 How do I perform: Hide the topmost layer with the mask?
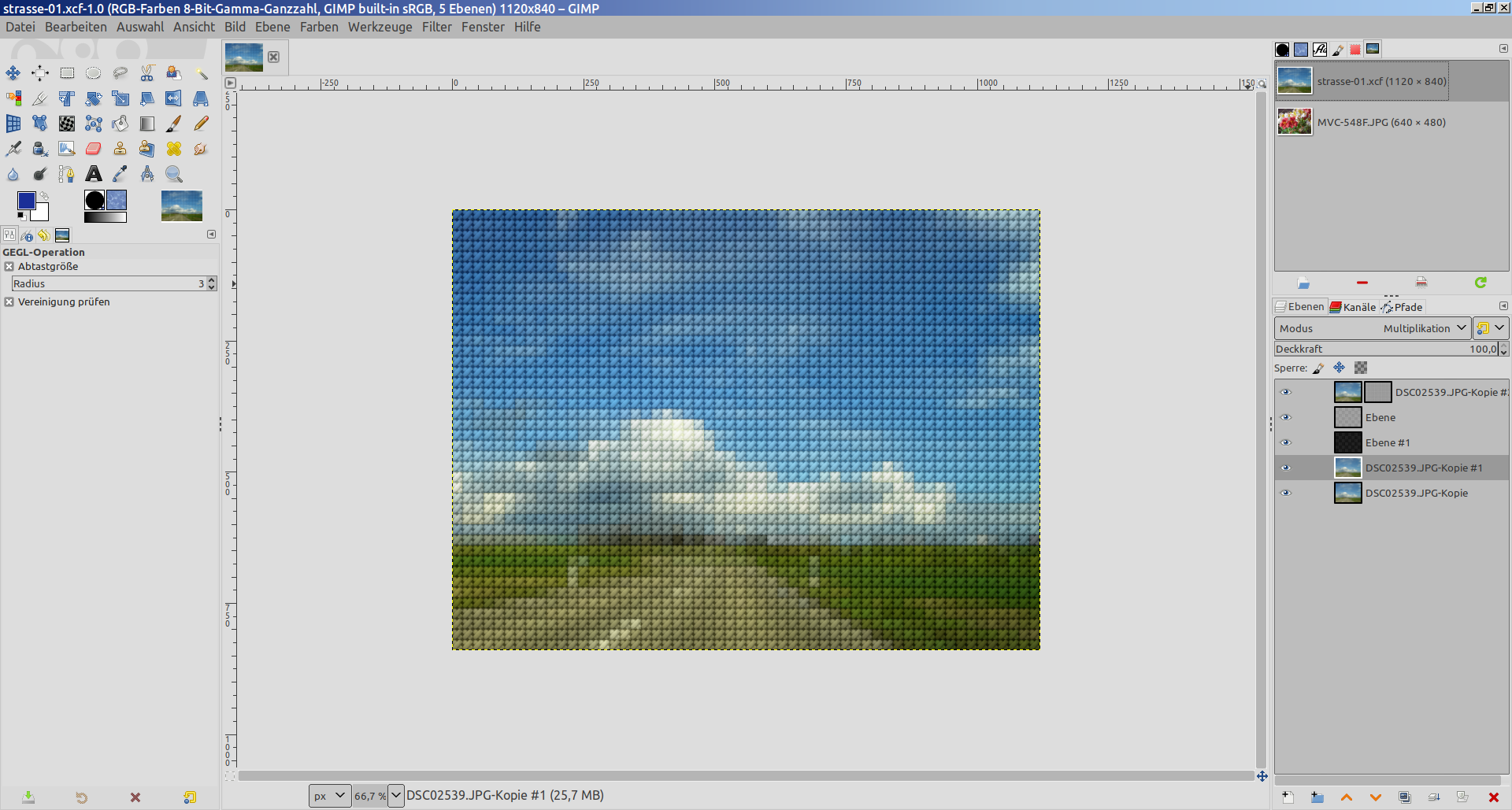[1286, 392]
